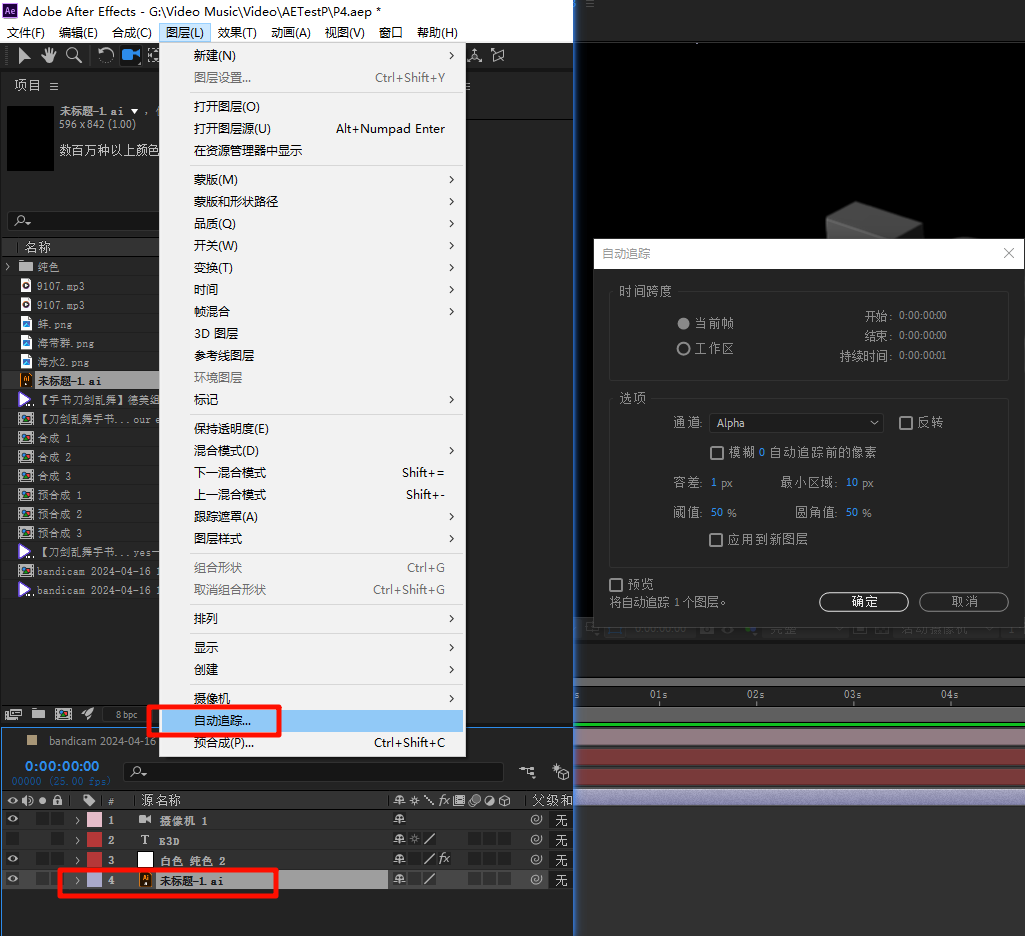Click the Illustrator icon of 未标题-1.ai layer
This screenshot has width=1025, height=936.
click(x=146, y=880)
